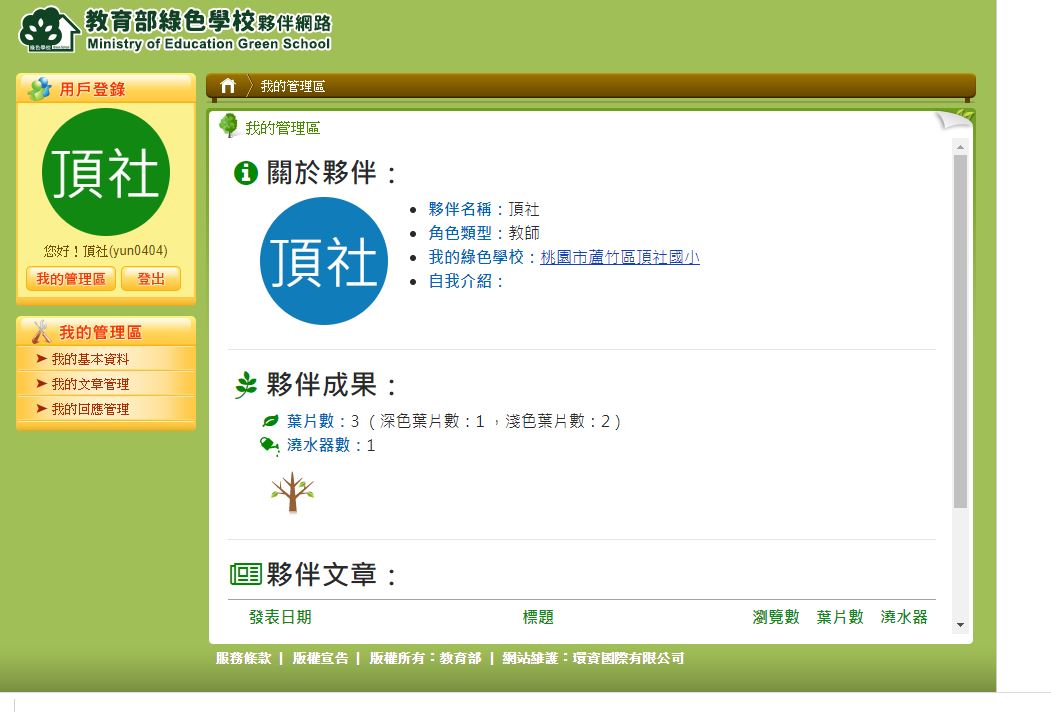
Task: Click the small tree growth icon
Action: pyautogui.click(x=292, y=492)
